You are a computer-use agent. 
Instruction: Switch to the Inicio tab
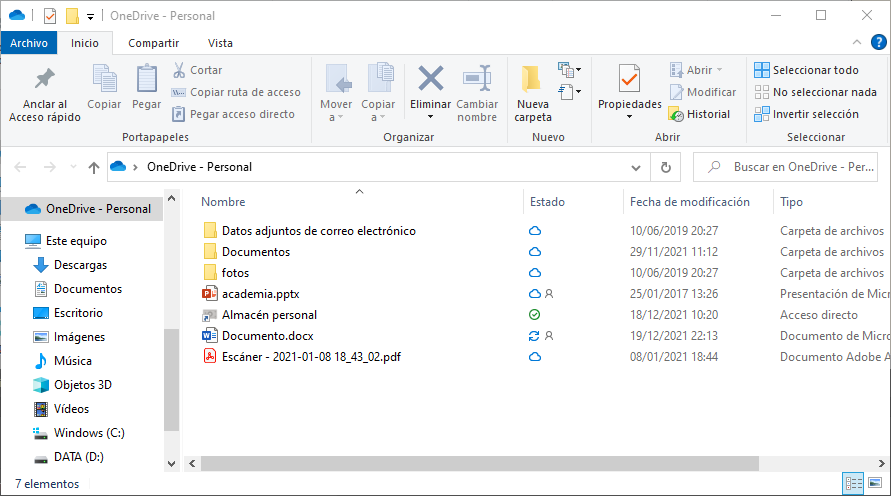tap(85, 43)
